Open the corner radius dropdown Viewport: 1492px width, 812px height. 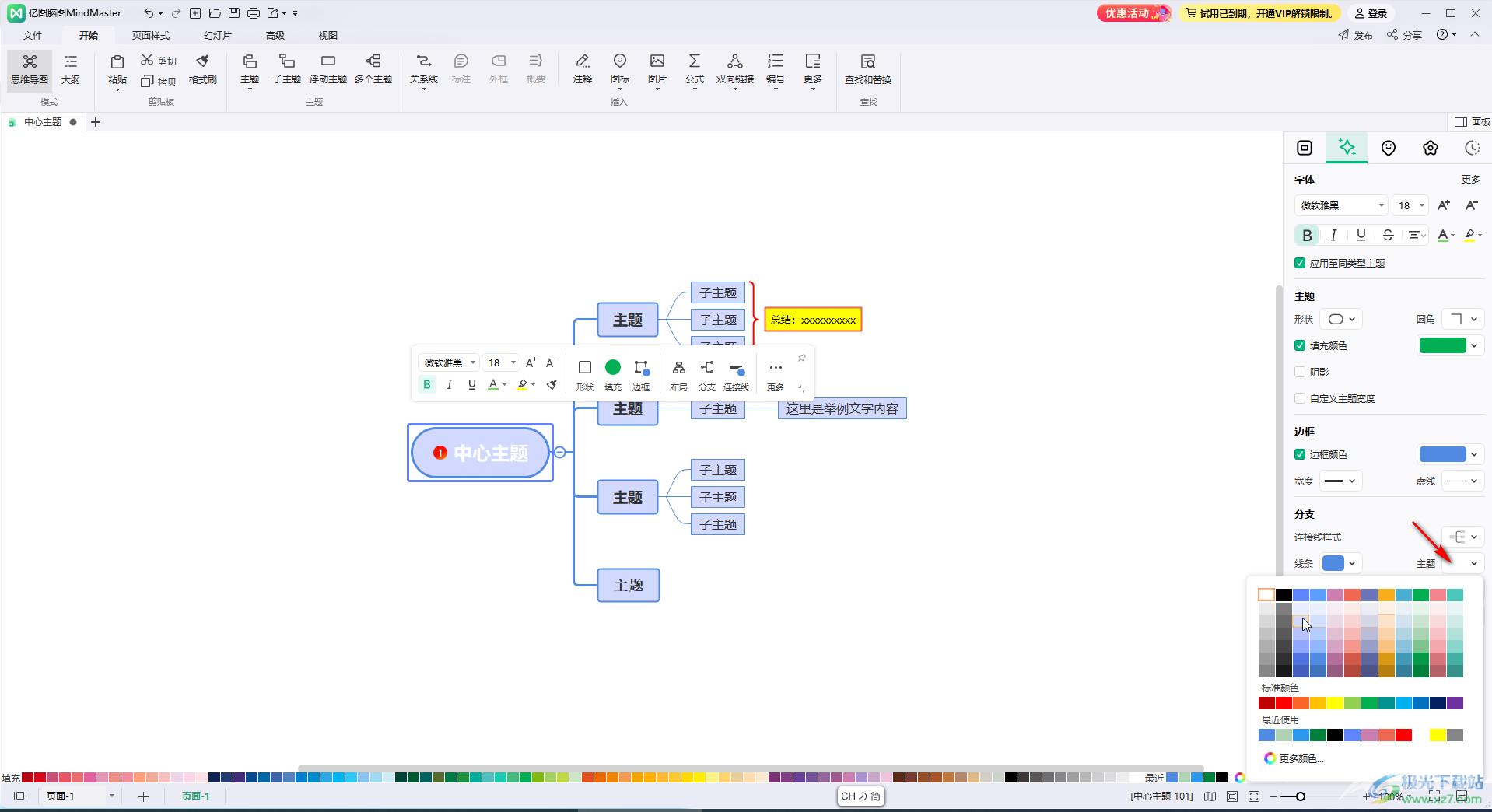1462,319
